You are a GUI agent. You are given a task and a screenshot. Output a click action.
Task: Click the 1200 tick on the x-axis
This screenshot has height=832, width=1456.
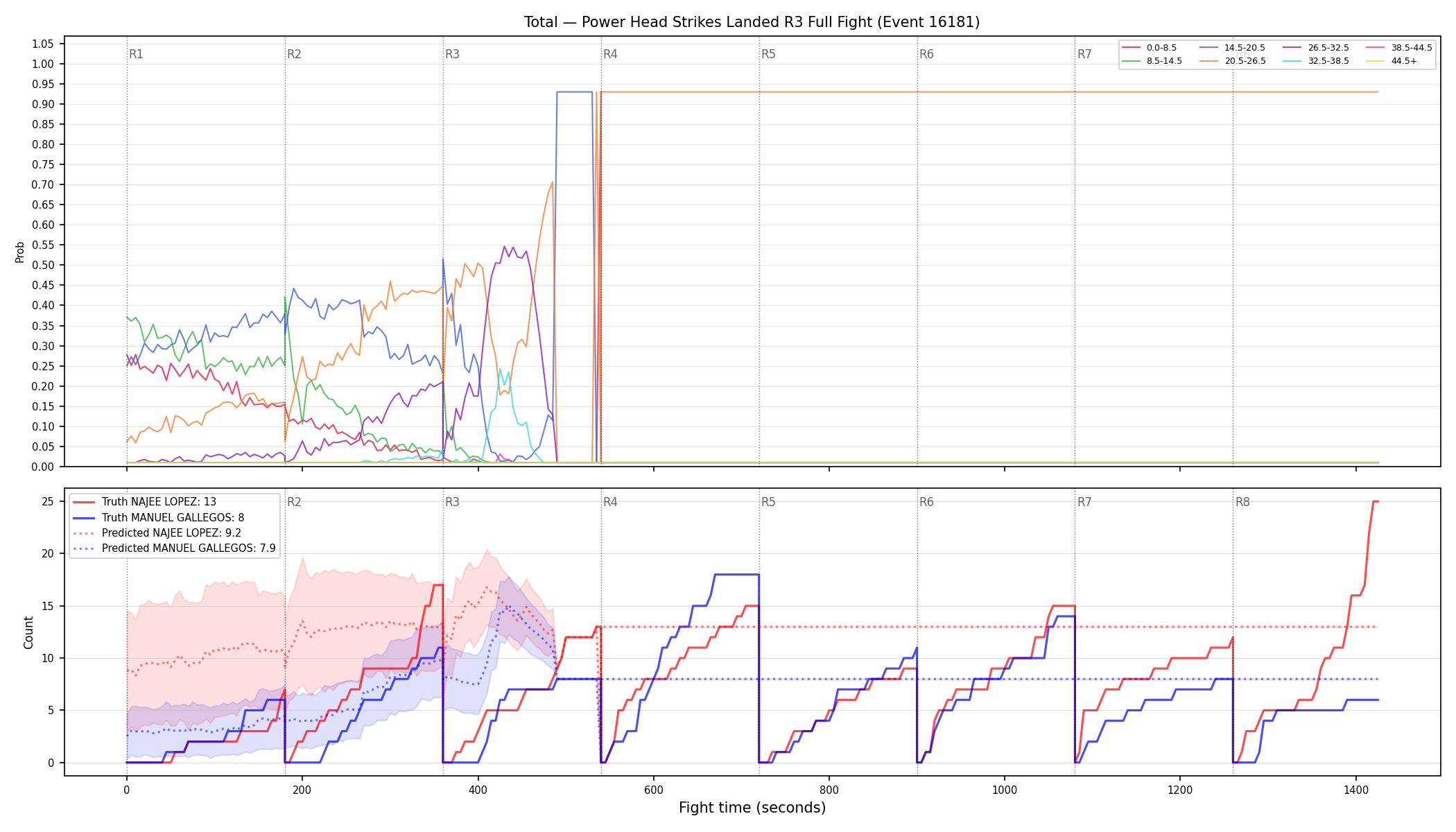[1180, 790]
